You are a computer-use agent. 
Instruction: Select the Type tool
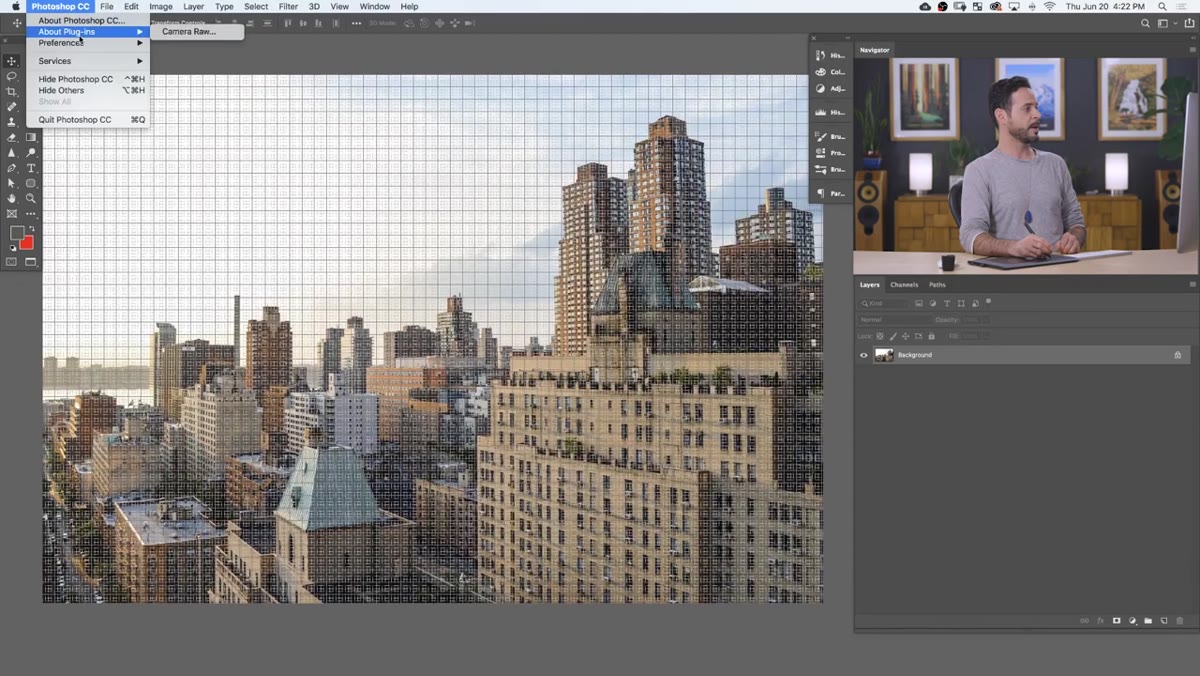[x=31, y=168]
